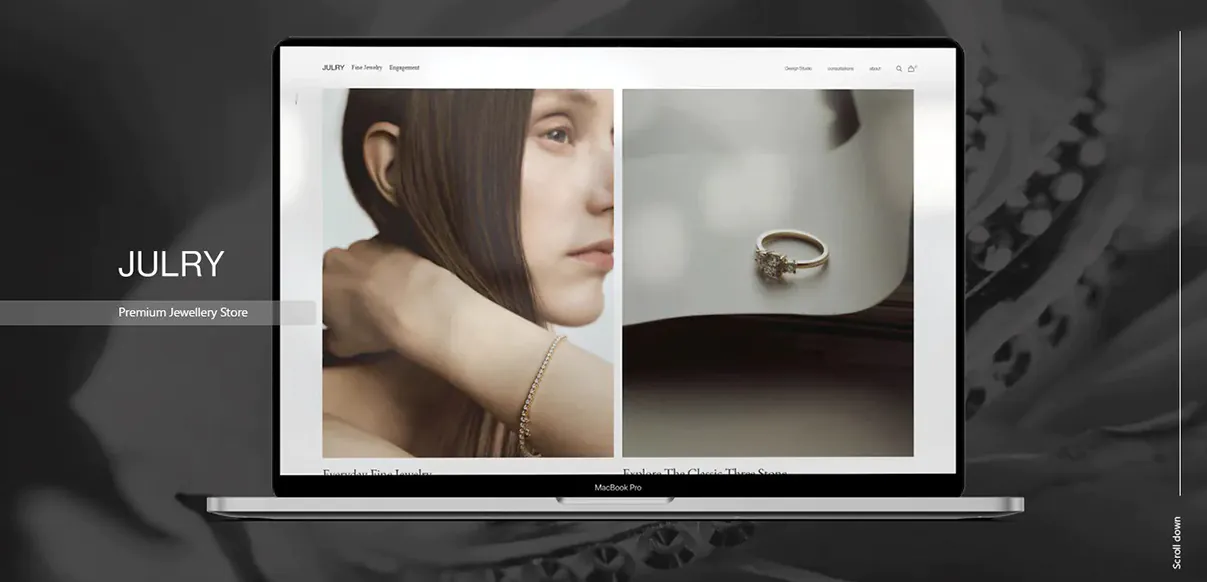Click the Everyday Fine Jewelry link
The width and height of the screenshot is (1207, 582).
pyautogui.click(x=376, y=472)
